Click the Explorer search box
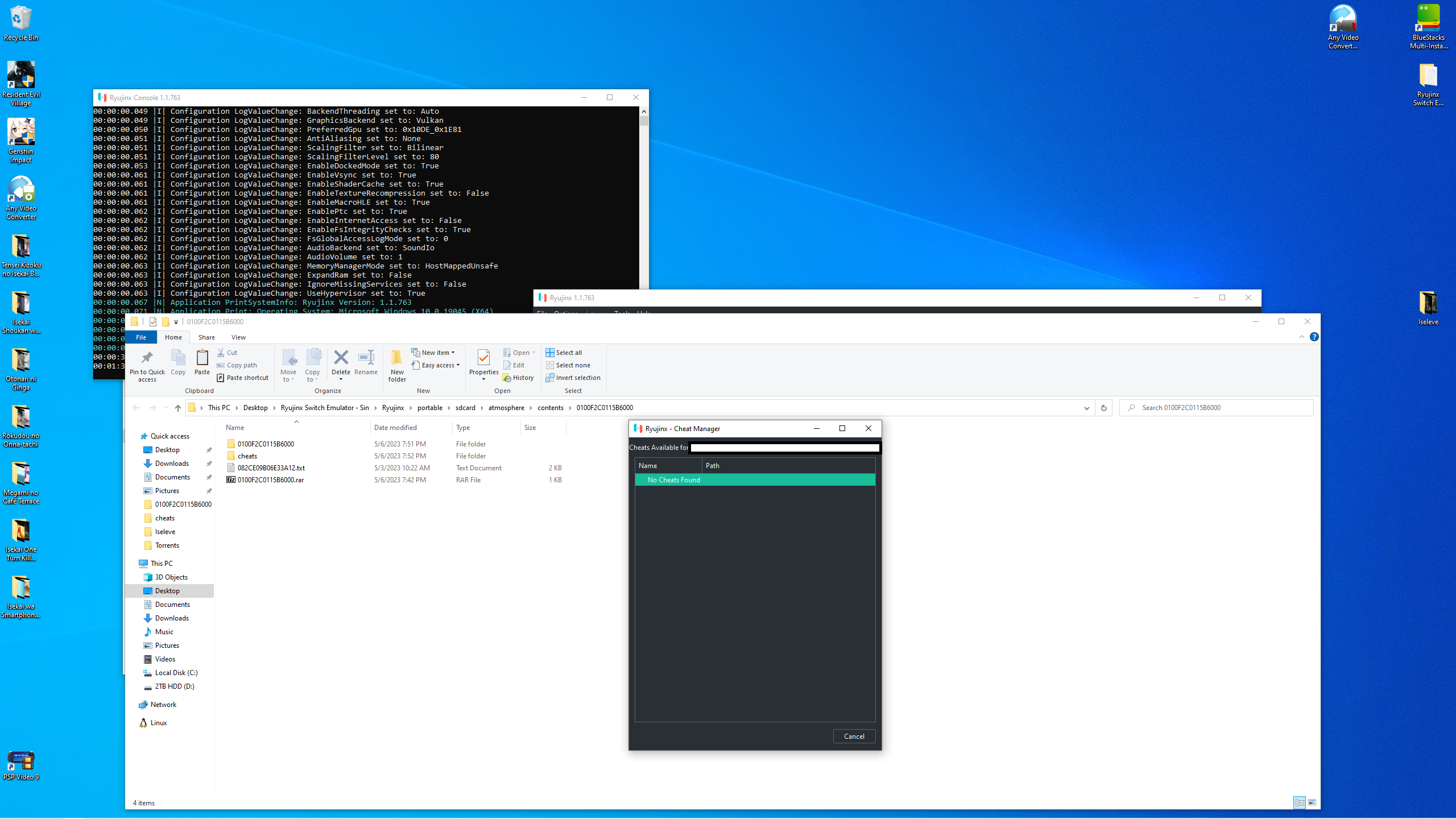The image size is (1456, 819). (1217, 408)
